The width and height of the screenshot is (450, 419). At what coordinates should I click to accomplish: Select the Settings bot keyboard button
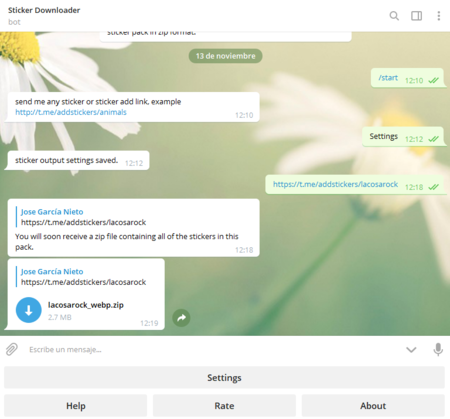pyautogui.click(x=224, y=377)
